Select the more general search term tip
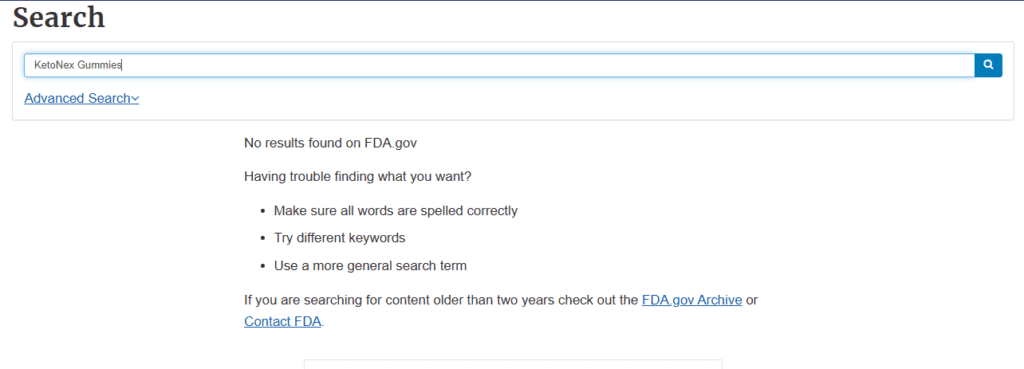 coord(370,266)
